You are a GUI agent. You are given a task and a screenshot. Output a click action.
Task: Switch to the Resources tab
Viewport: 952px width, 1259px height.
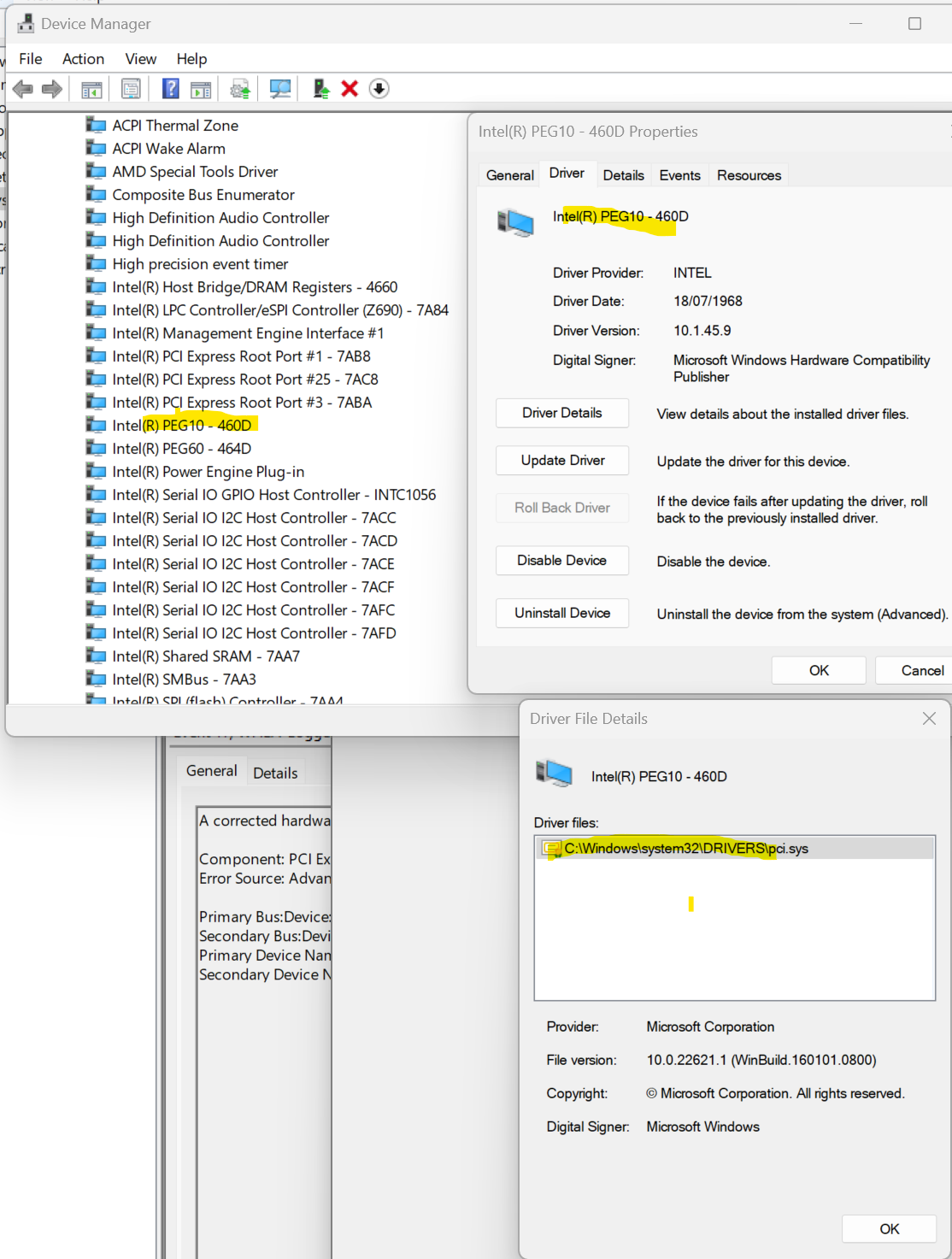coord(749,175)
